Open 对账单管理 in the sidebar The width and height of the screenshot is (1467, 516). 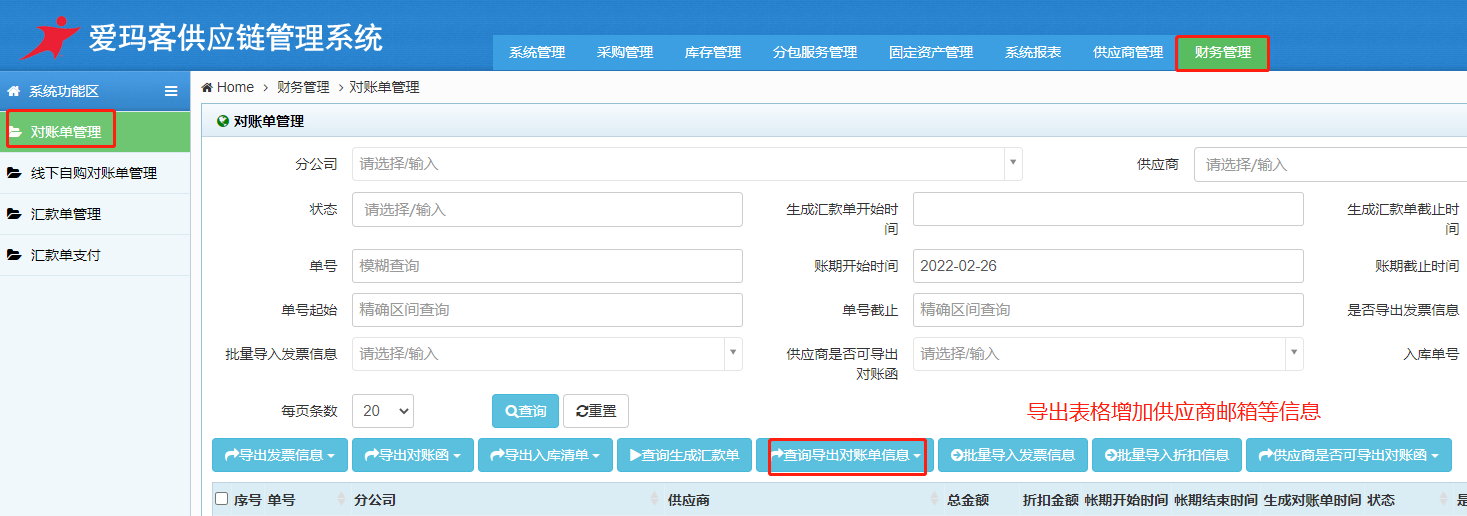95,132
